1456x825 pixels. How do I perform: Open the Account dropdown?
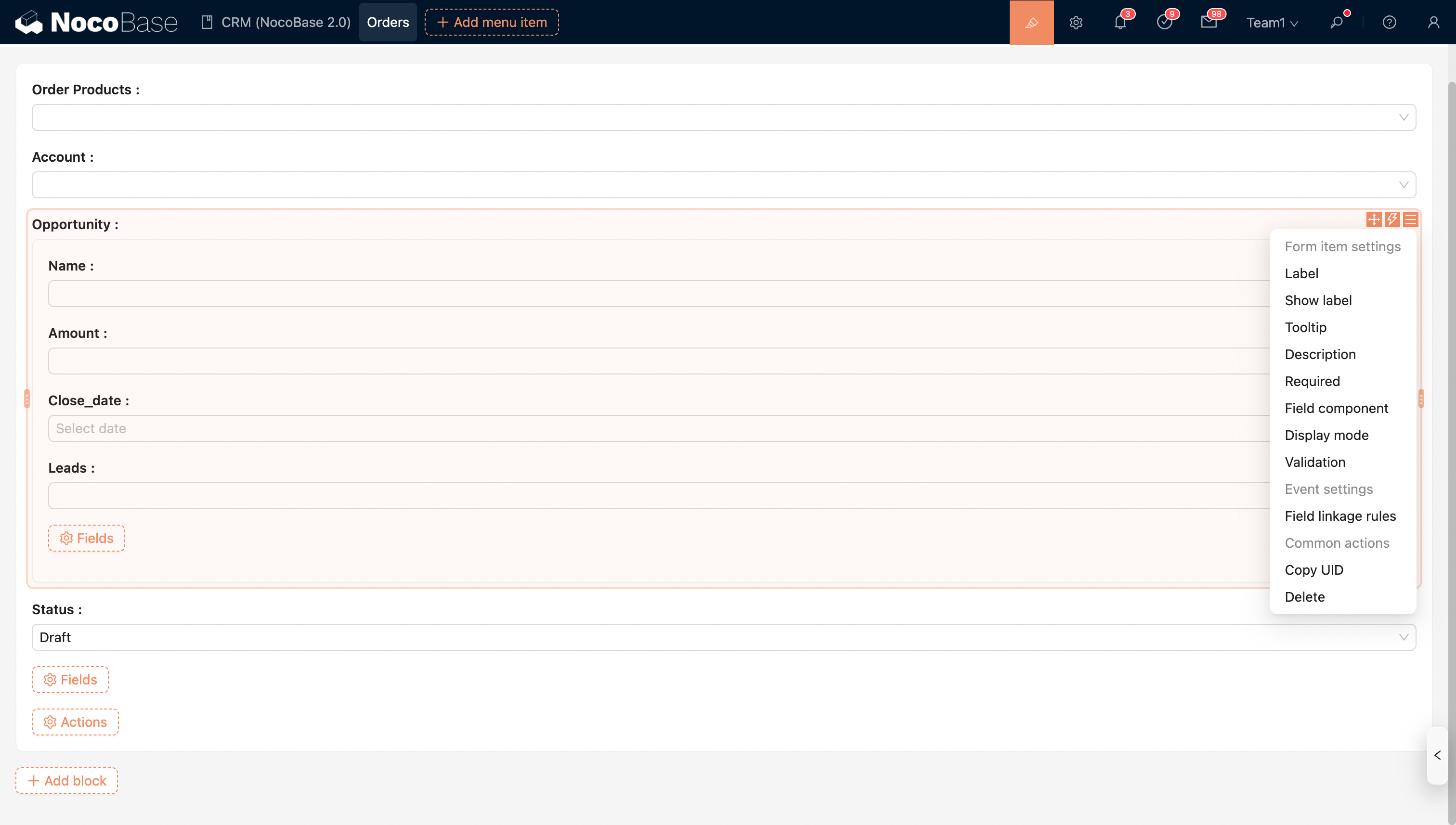(724, 185)
